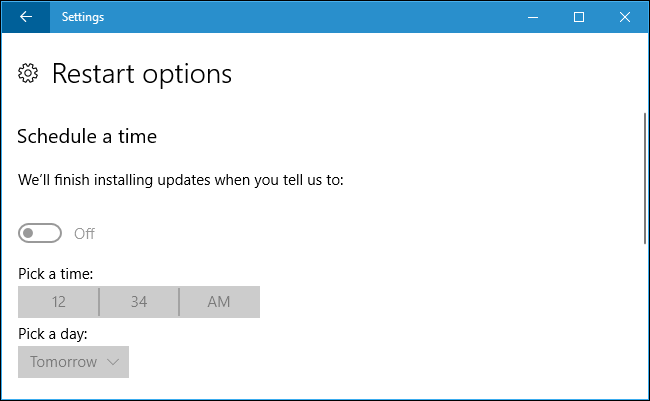
Task: Click the vertical scrollbar on the right edge
Action: click(x=645, y=180)
